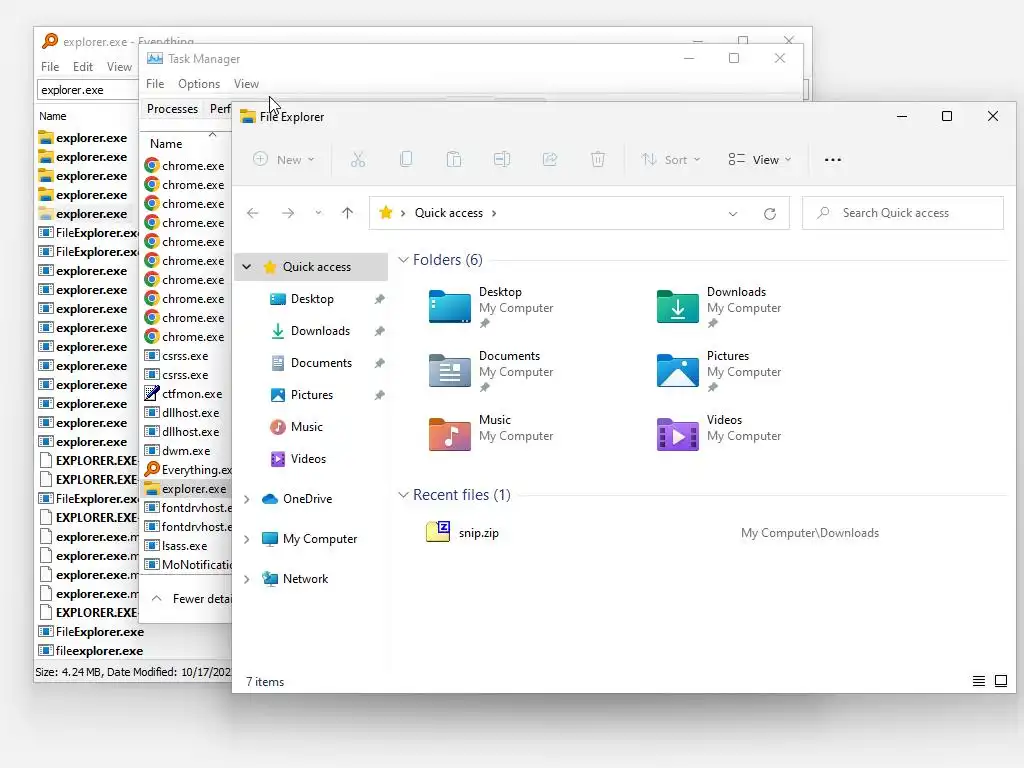1024x768 pixels.
Task: Switch to large icons view in status bar
Action: [1000, 681]
